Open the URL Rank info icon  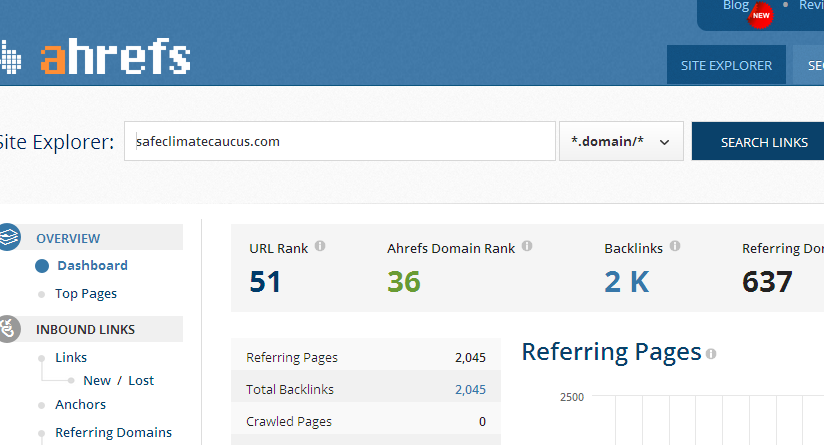(x=320, y=246)
